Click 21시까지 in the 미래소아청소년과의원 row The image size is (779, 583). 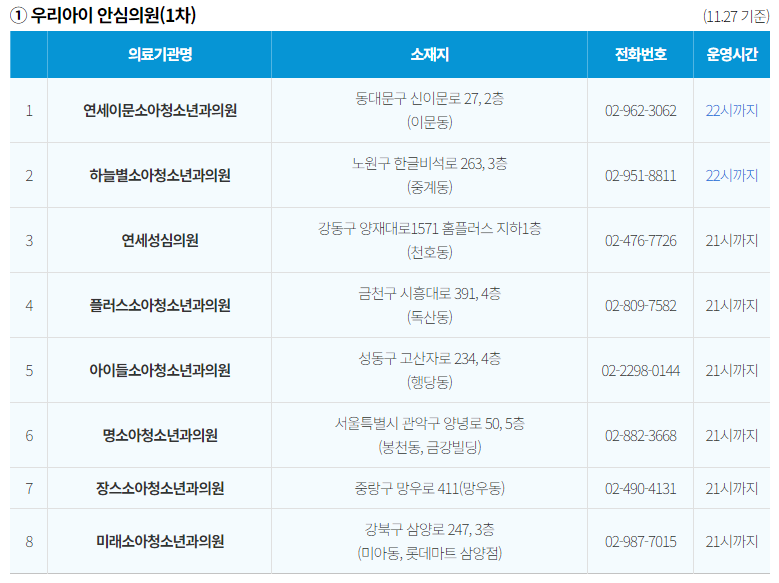(732, 541)
